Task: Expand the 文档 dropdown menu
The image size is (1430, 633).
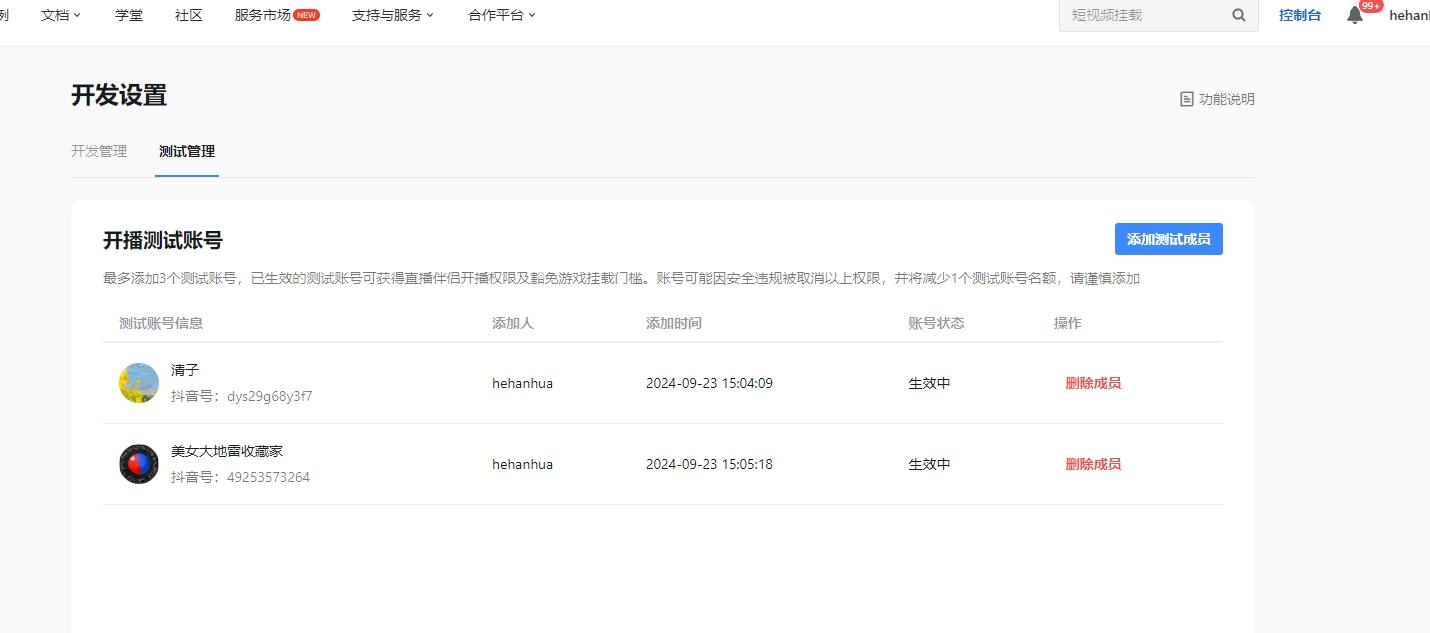Action: click(61, 15)
